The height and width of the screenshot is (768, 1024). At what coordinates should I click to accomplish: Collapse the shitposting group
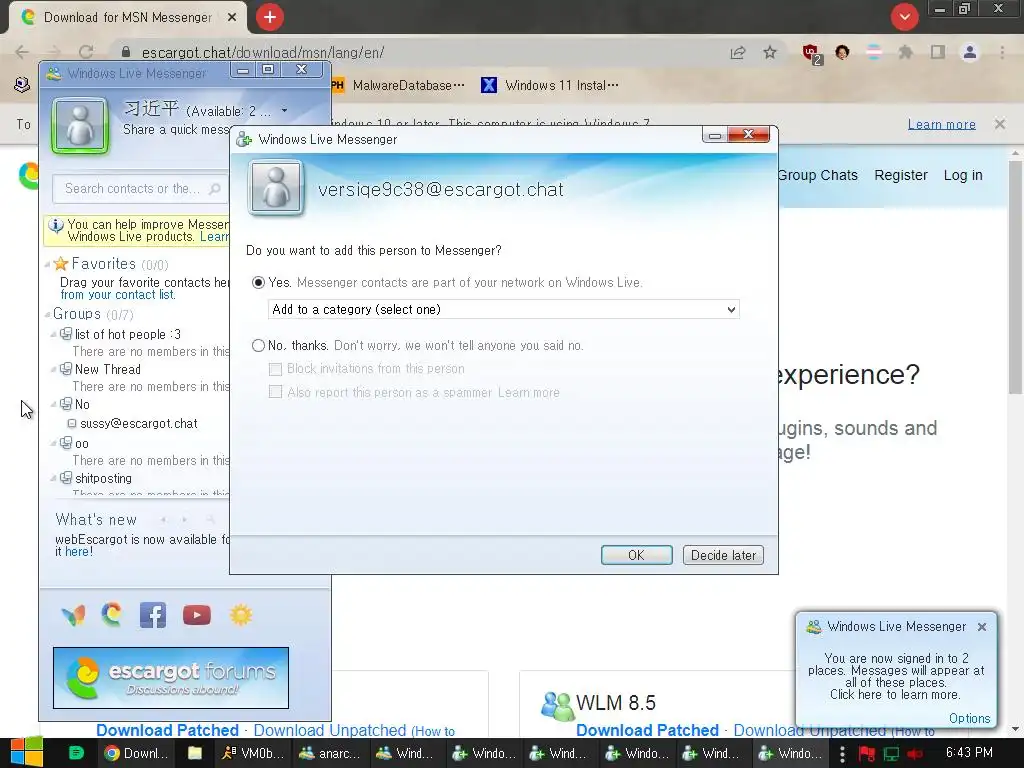click(54, 479)
